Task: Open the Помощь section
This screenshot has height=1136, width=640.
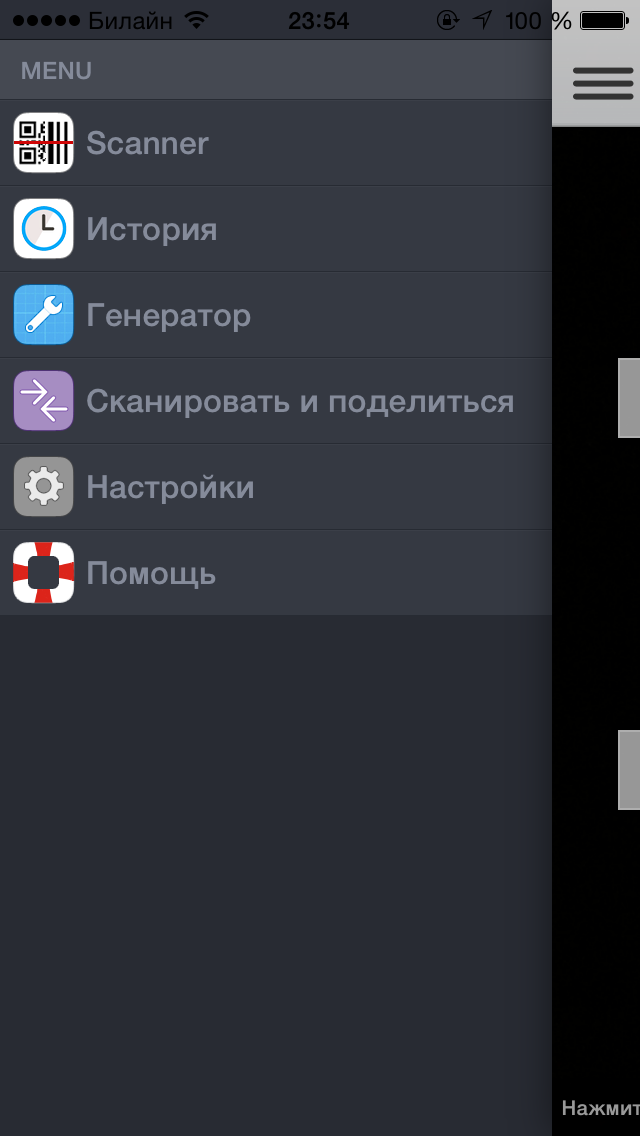Action: click(x=275, y=572)
